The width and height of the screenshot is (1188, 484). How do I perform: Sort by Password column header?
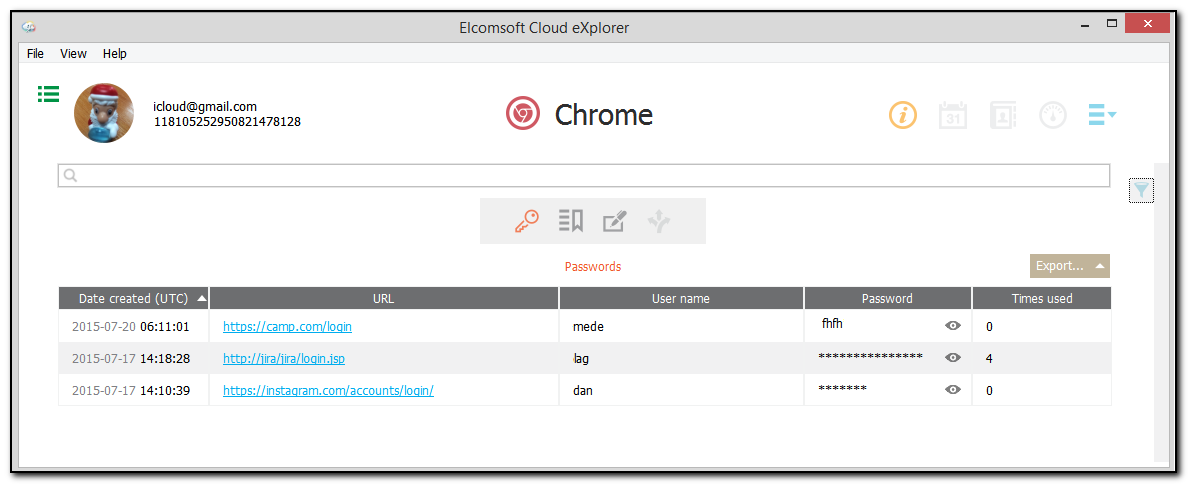coord(887,298)
